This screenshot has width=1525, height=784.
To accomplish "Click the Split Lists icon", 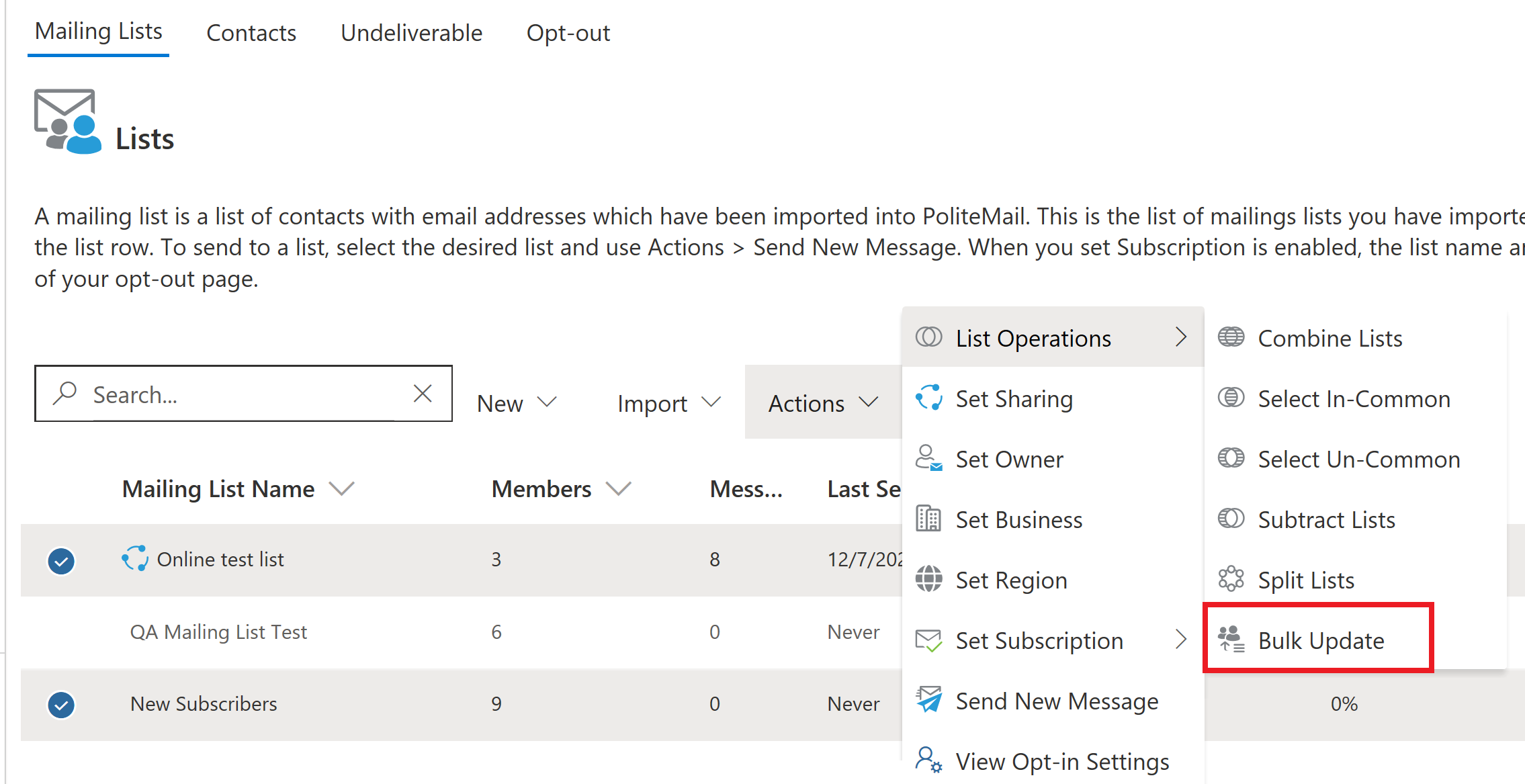I will [x=1231, y=578].
